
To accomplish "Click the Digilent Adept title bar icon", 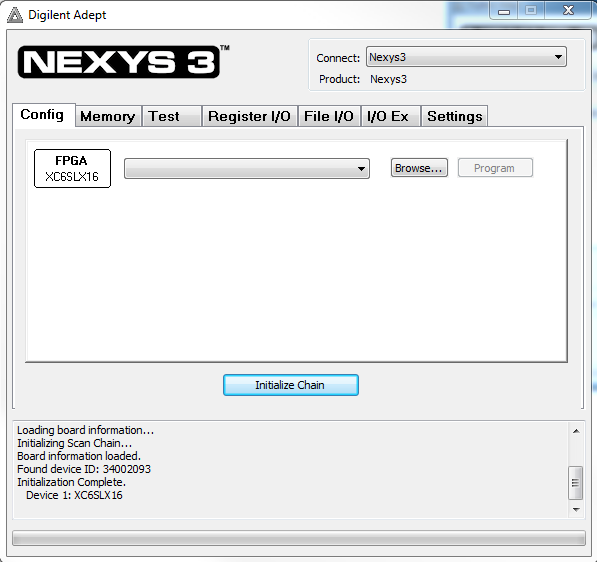I will (15, 15).
